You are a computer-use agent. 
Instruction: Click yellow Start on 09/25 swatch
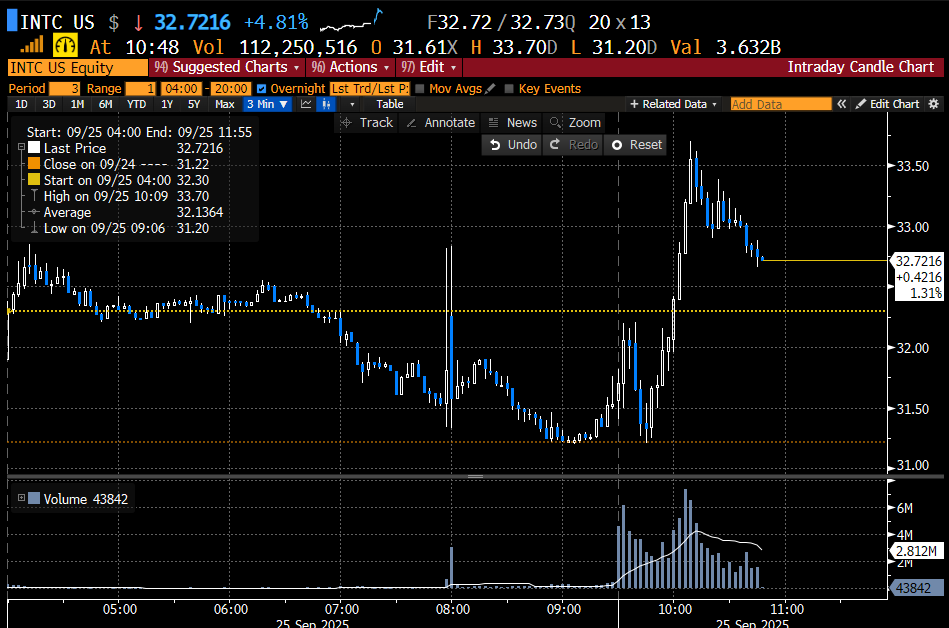click(34, 179)
